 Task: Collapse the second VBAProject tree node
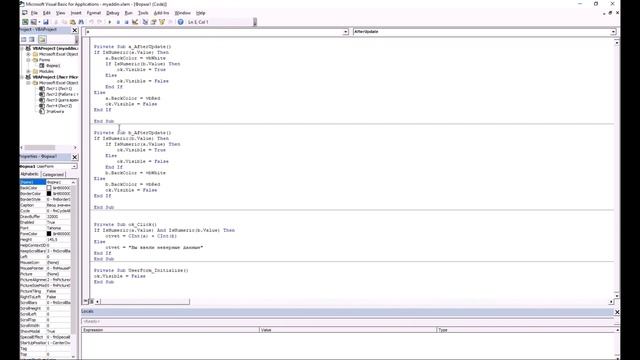[x=22, y=77]
